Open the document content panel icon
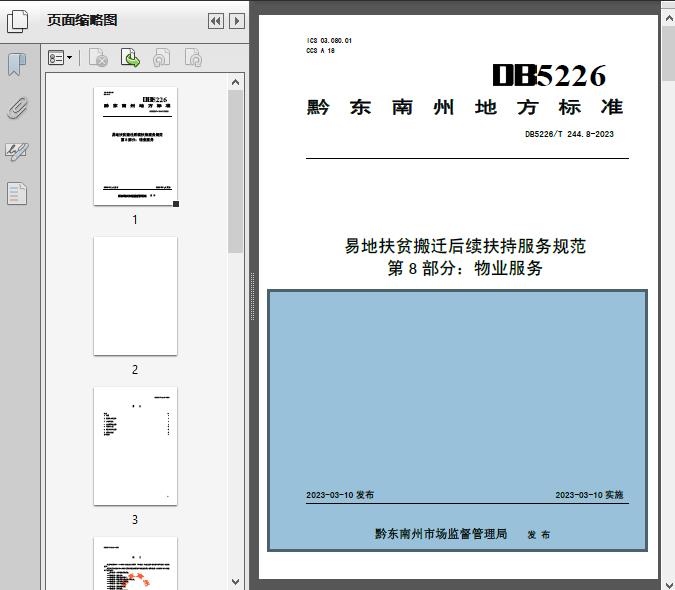 17,193
